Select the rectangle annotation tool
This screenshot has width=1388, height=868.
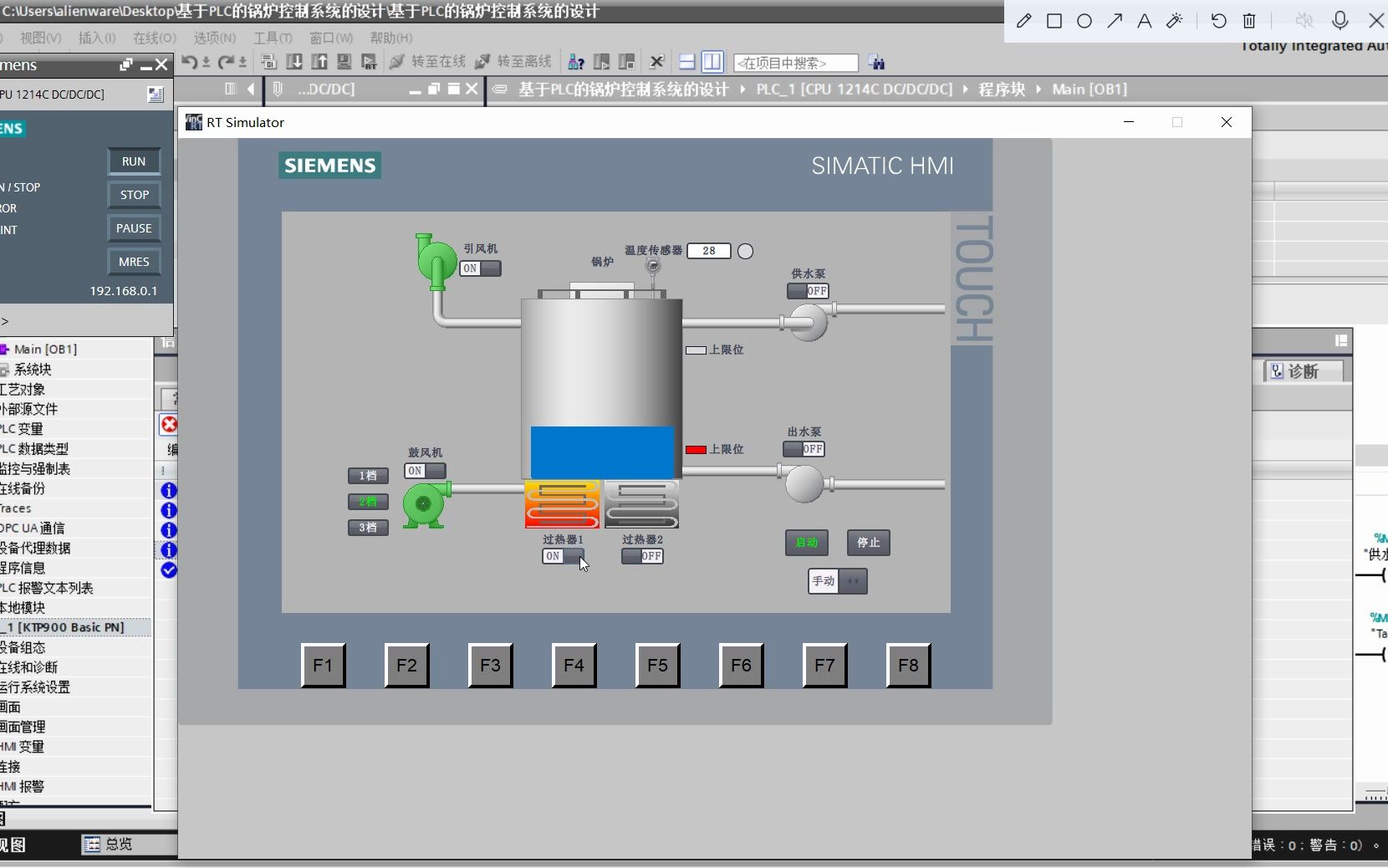1054,21
